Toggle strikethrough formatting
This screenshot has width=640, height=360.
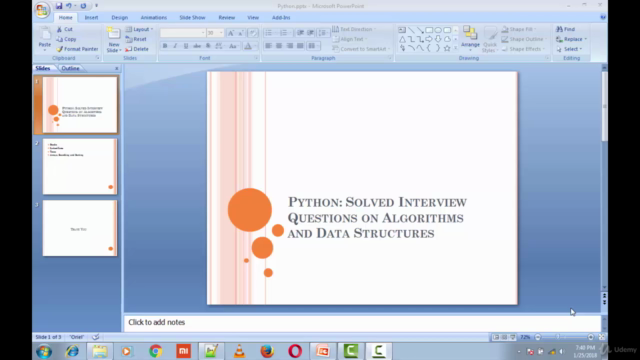[x=197, y=46]
